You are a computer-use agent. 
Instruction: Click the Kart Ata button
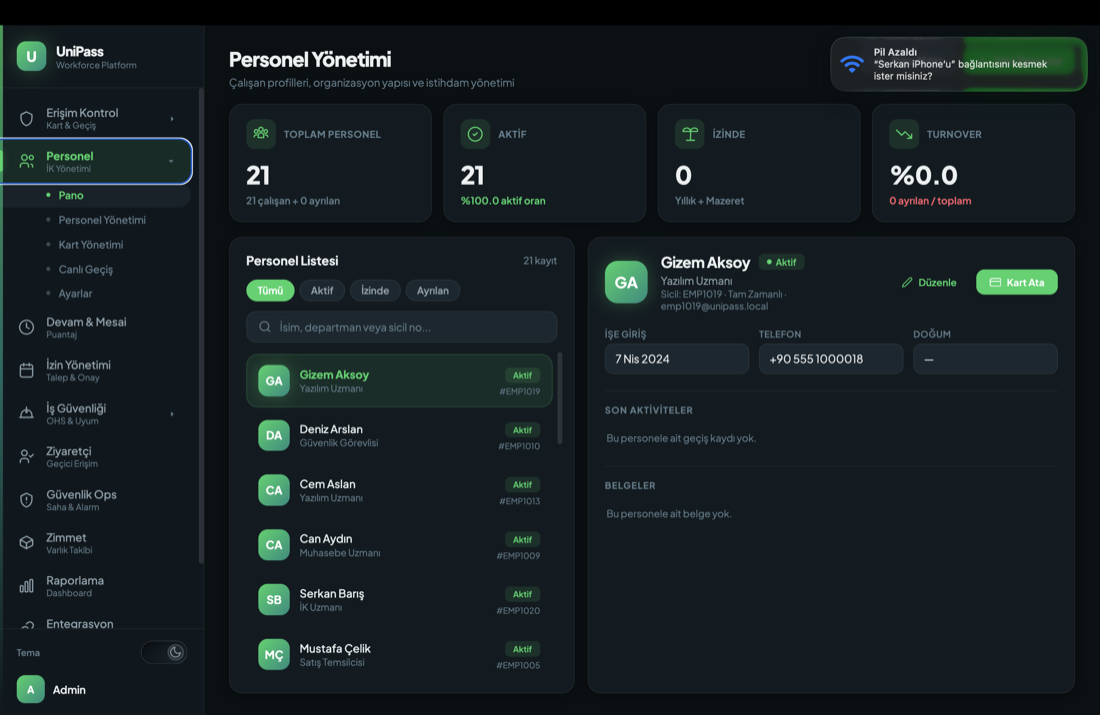[1017, 282]
